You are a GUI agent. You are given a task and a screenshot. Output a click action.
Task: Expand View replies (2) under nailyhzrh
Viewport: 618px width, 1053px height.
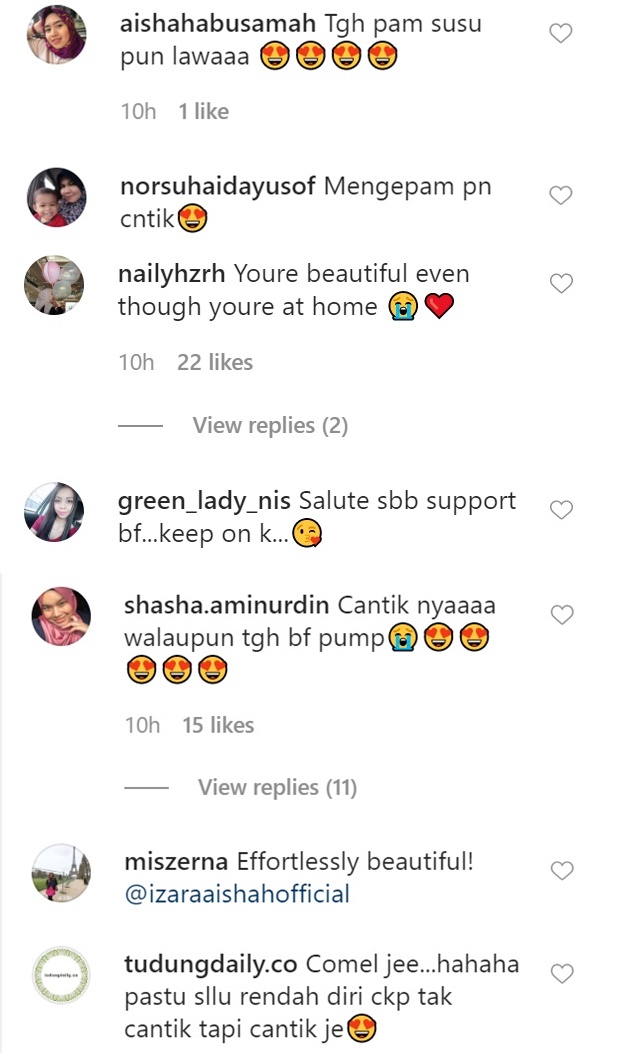pos(270,425)
